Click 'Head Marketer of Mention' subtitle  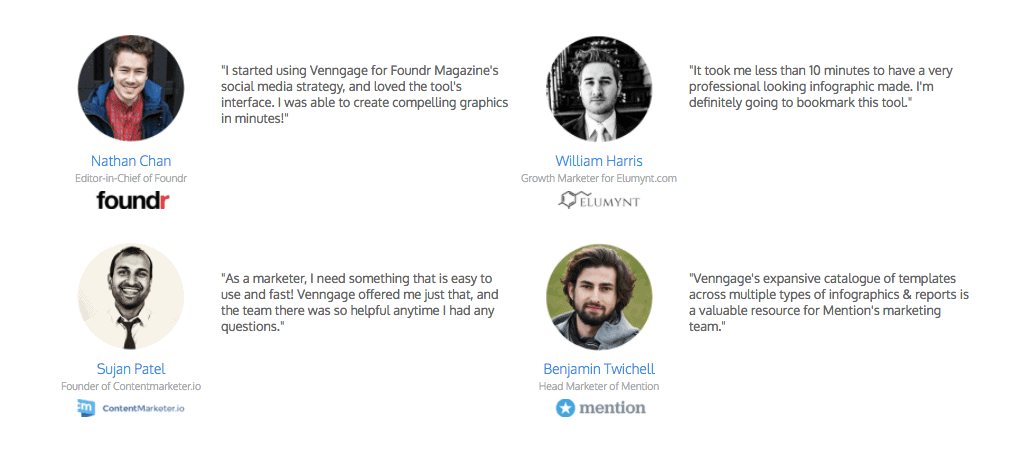[598, 386]
